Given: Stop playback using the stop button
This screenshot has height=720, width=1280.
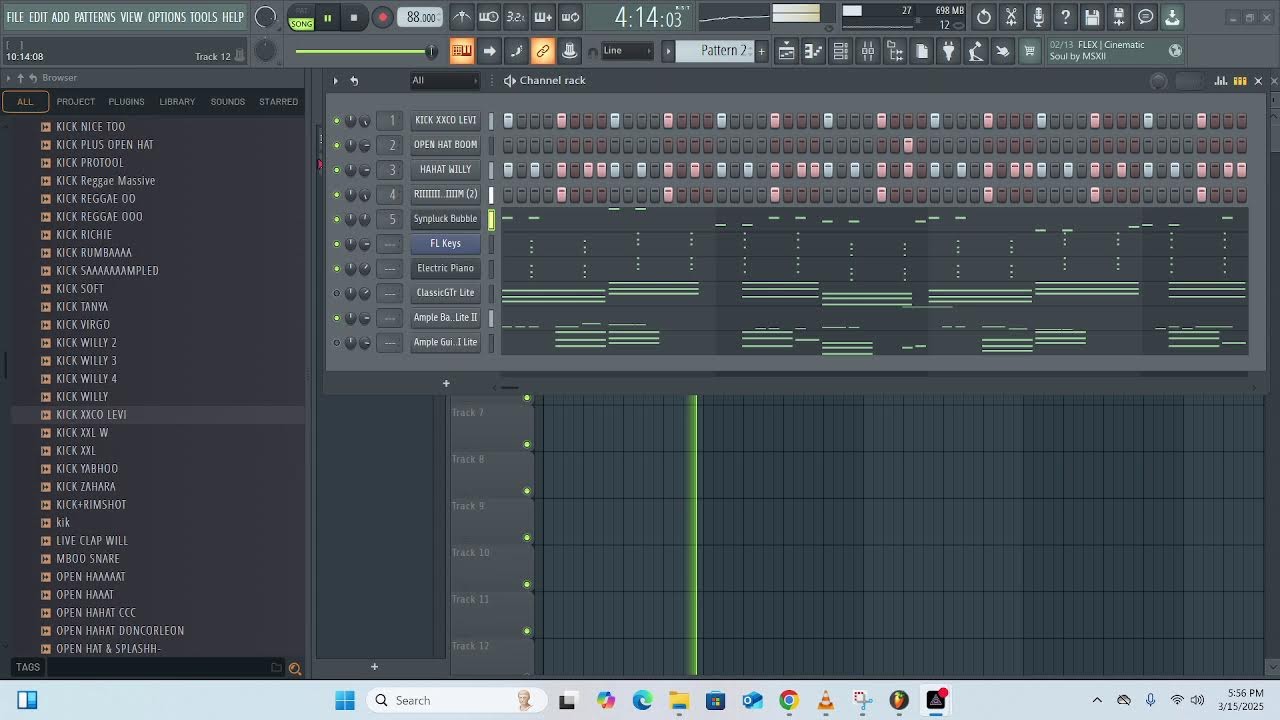Looking at the screenshot, I should pos(354,17).
